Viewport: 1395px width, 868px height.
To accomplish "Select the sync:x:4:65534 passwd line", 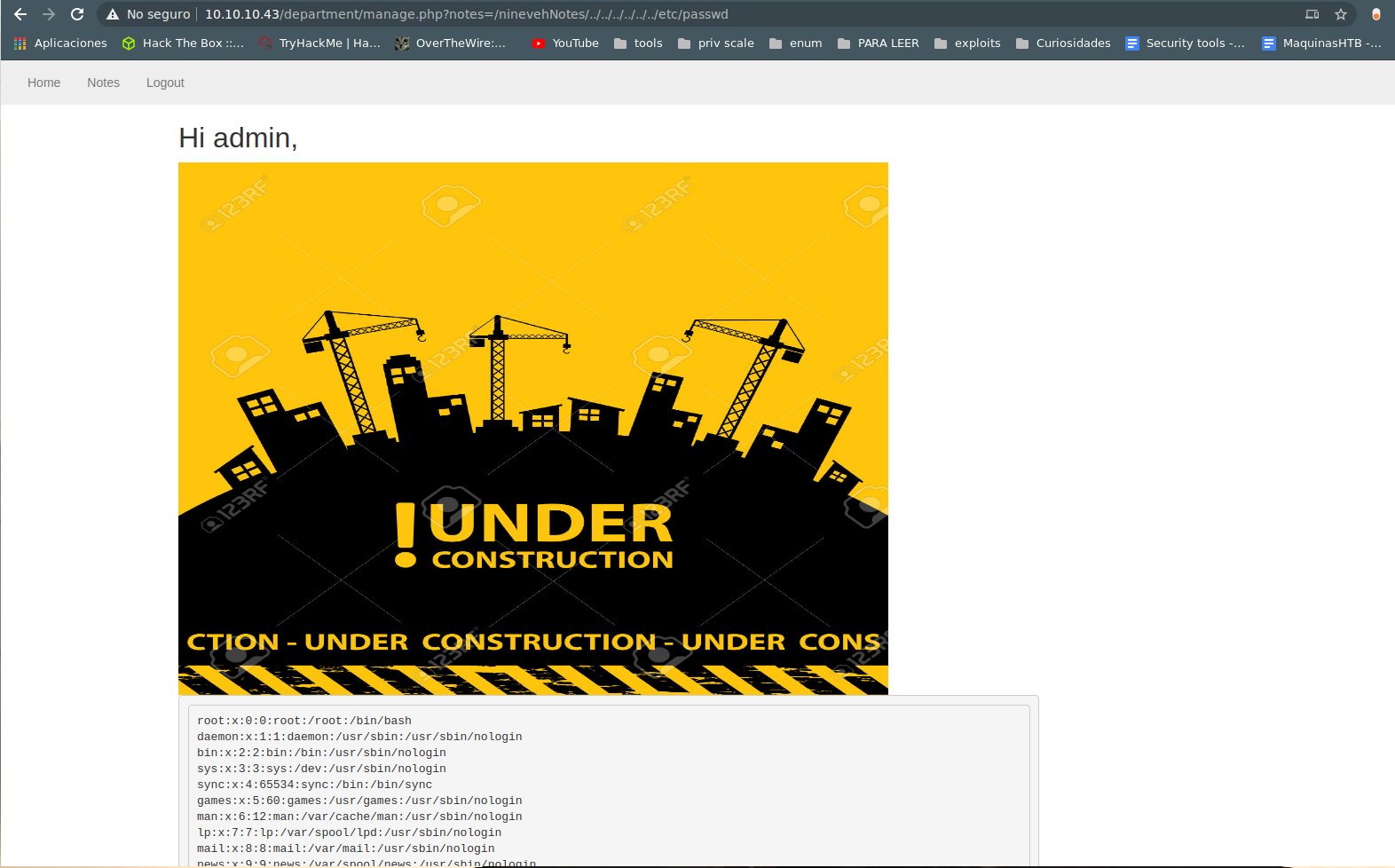I will [314, 785].
